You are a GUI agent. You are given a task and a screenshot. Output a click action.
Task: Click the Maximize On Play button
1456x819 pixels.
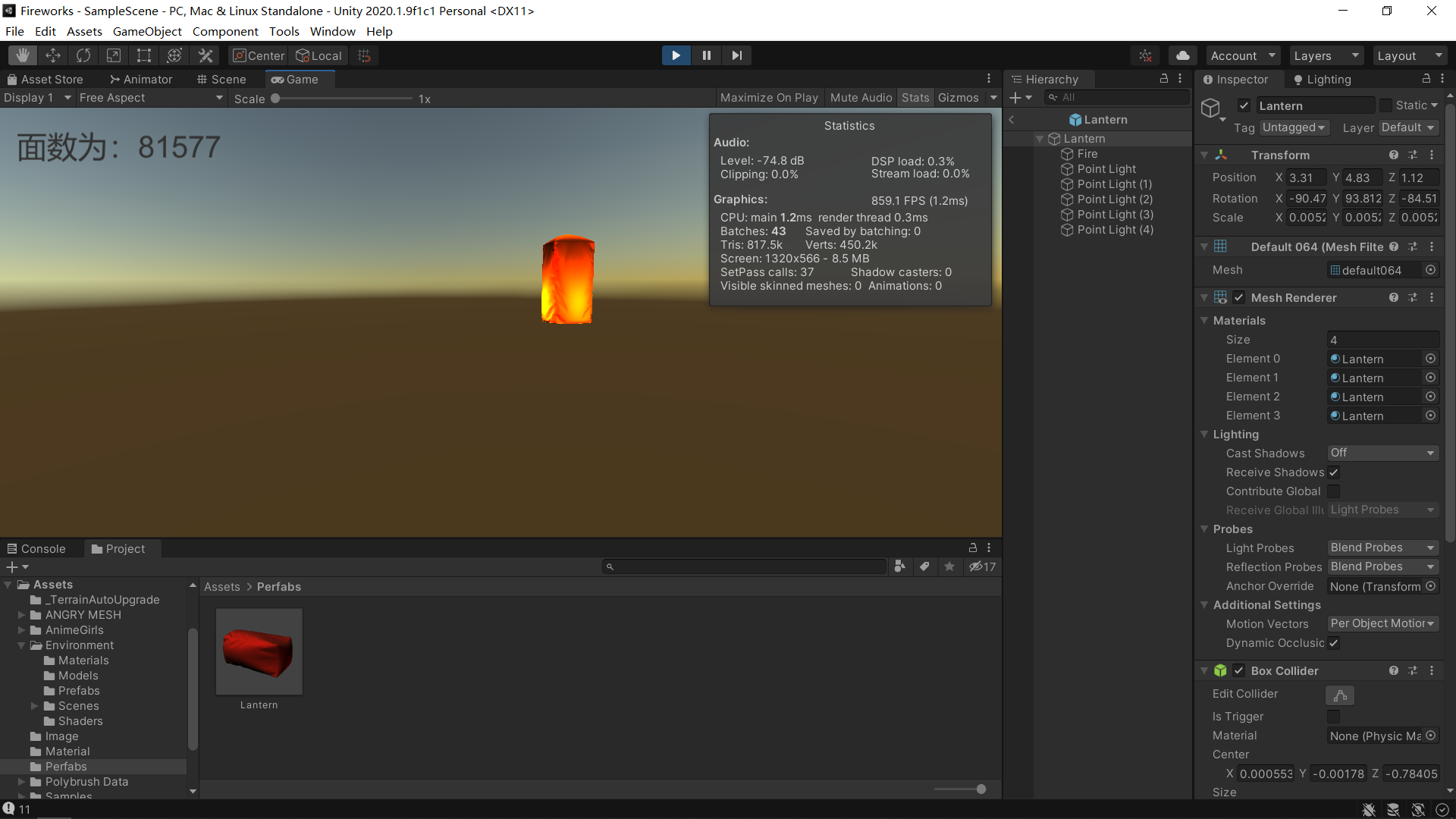tap(769, 97)
